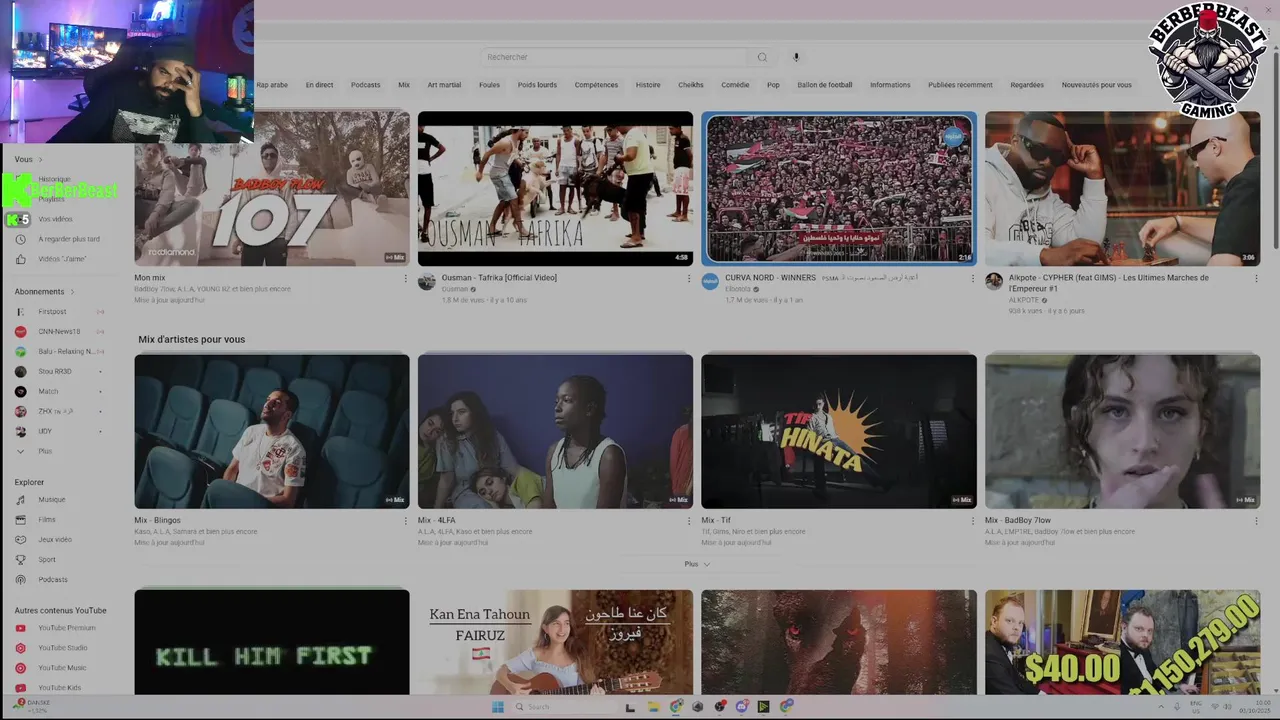Click the Rechercher search field
Viewport: 1280px width, 720px height.
coord(615,57)
